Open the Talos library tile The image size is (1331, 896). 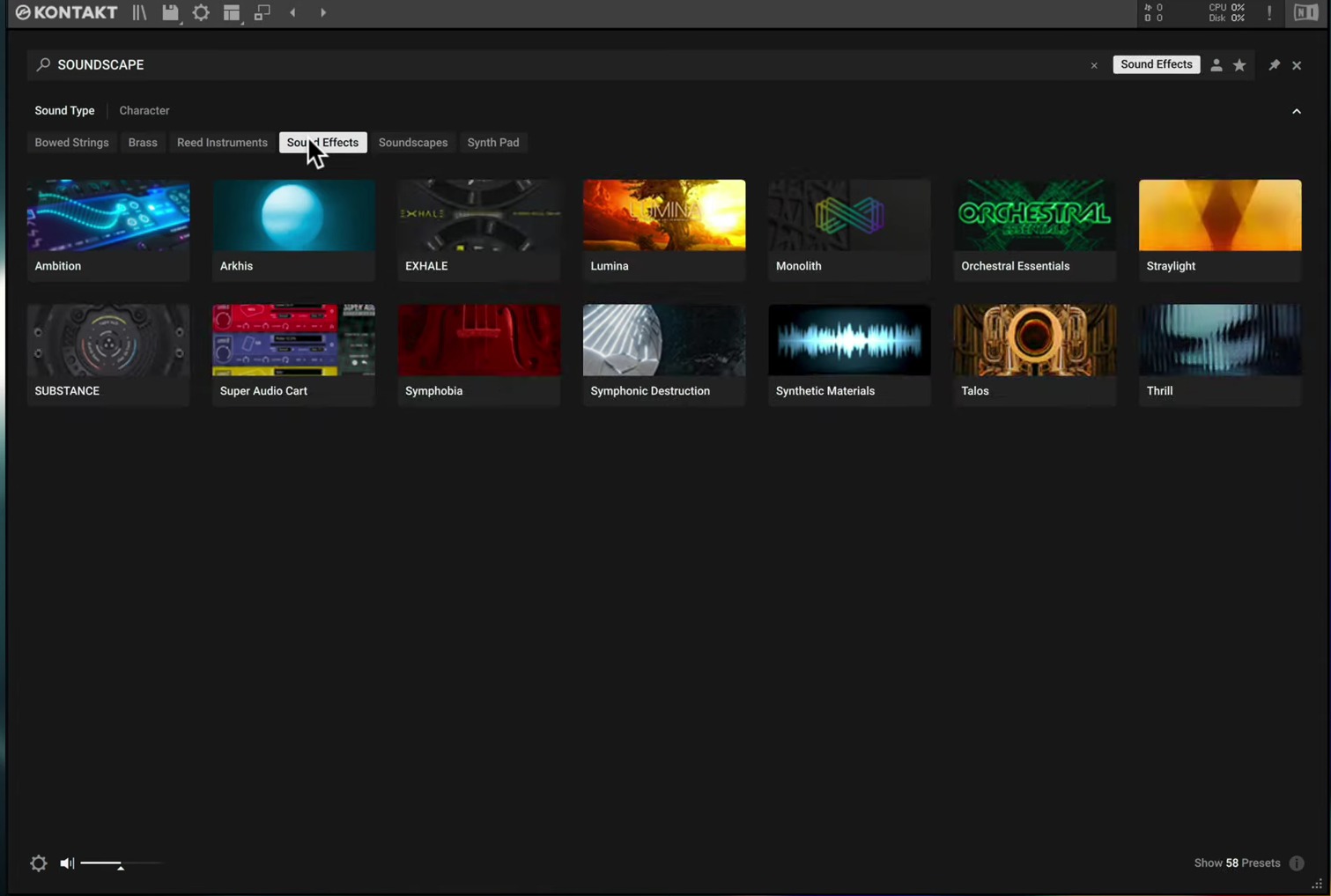click(x=1035, y=355)
